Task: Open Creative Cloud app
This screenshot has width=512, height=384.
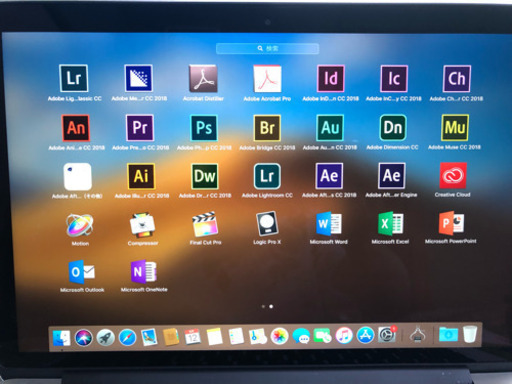Action: click(453, 176)
